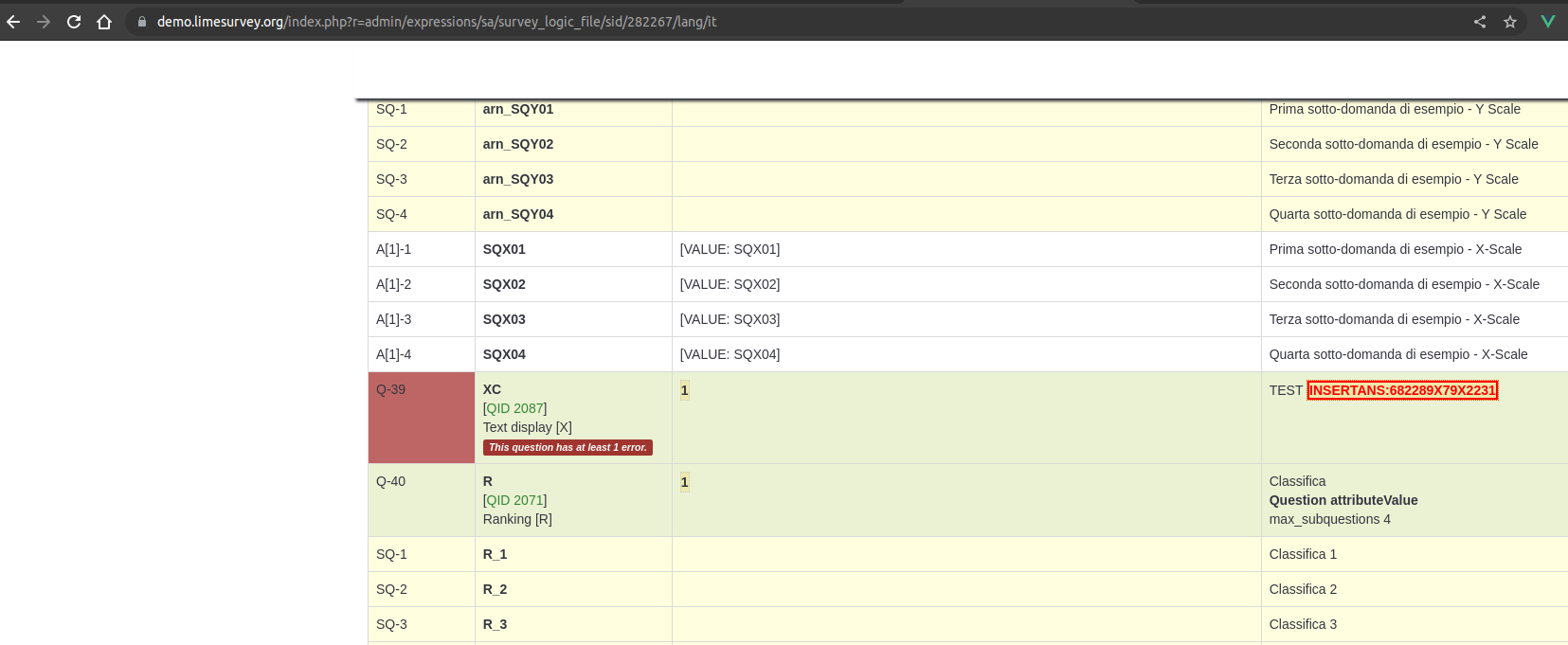Viewport: 1568px width, 645px height.
Task: Click 'Seconda sotto-domanda di esempio - Y Scale'
Action: [1403, 144]
